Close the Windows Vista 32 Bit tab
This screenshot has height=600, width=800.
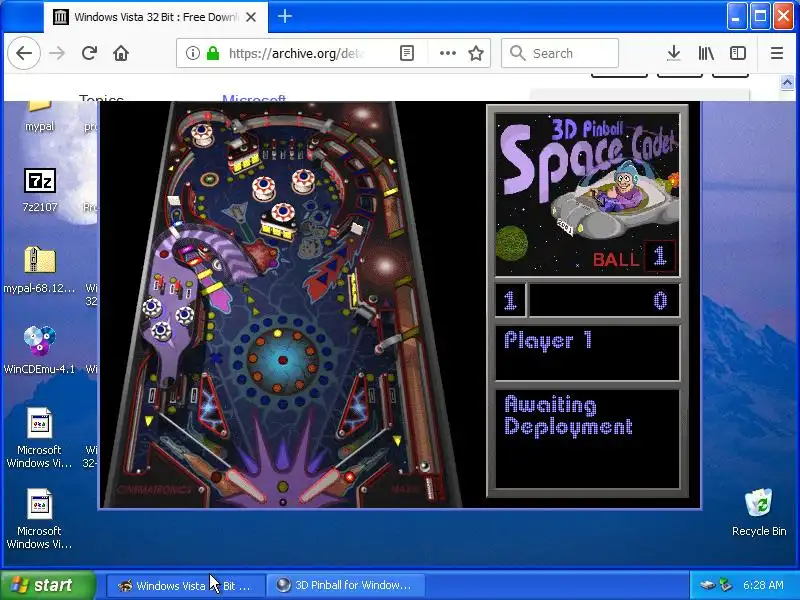(251, 17)
